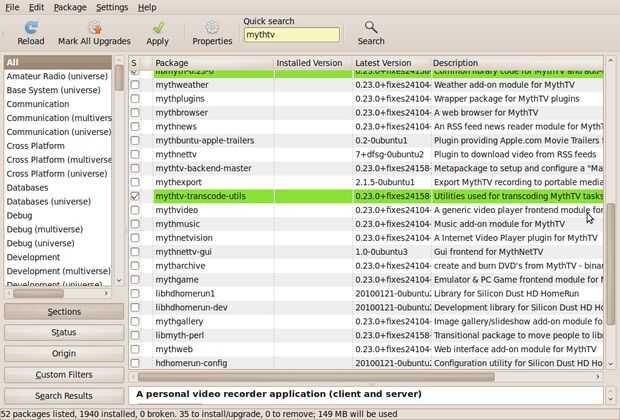Screen dimensions: 620x420
Task: Open the Settings menu
Action: click(x=112, y=7)
